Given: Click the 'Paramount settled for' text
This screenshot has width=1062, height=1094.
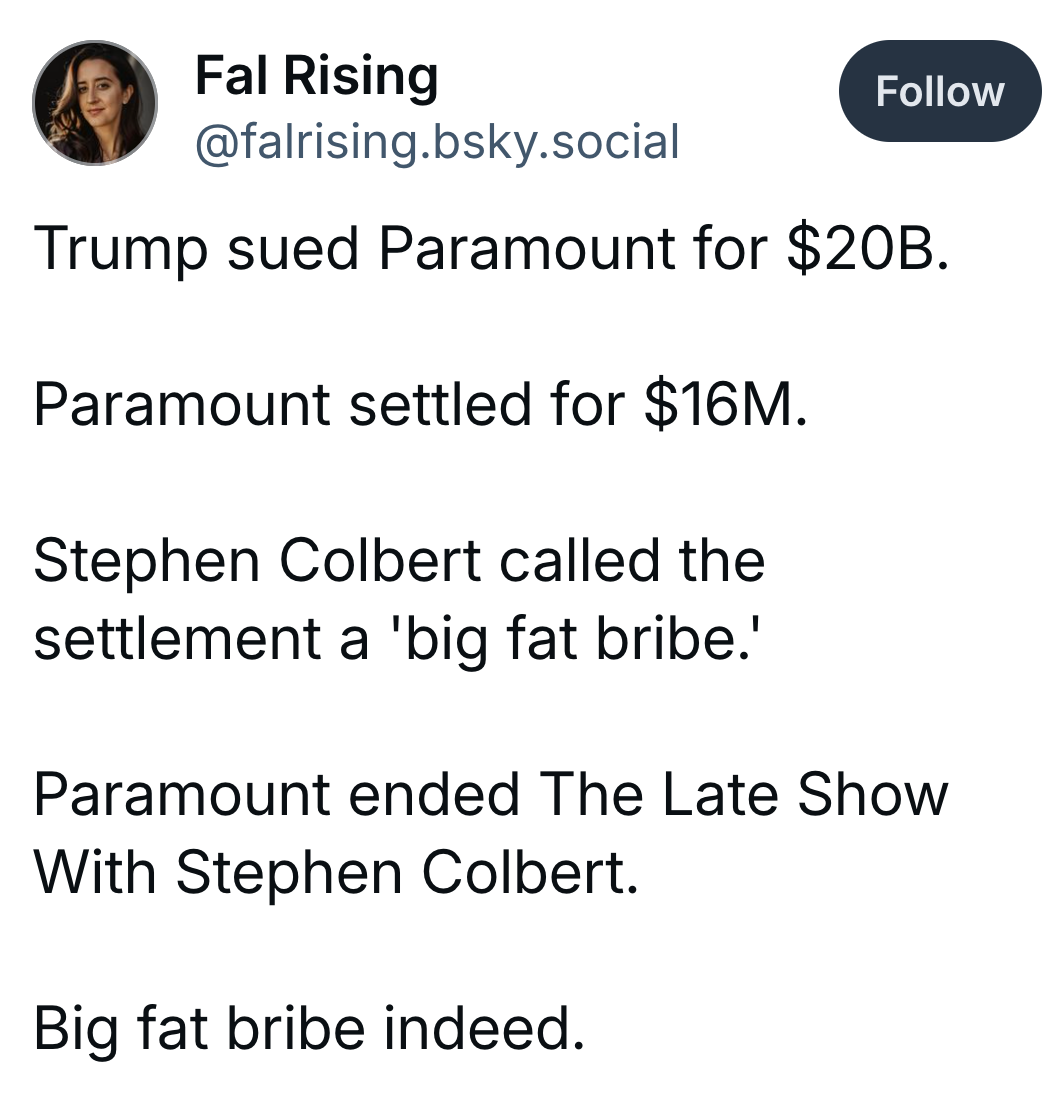Looking at the screenshot, I should click(x=329, y=405).
